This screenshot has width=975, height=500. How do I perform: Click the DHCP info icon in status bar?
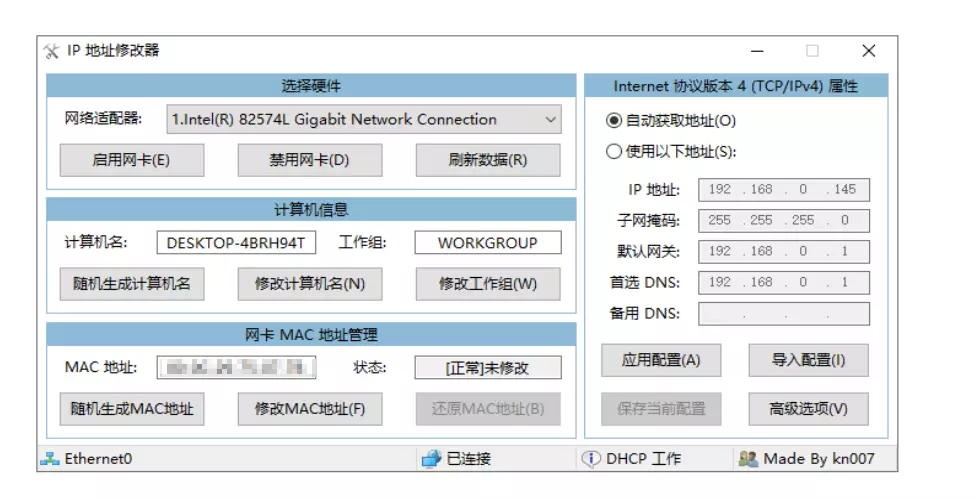pyautogui.click(x=590, y=459)
